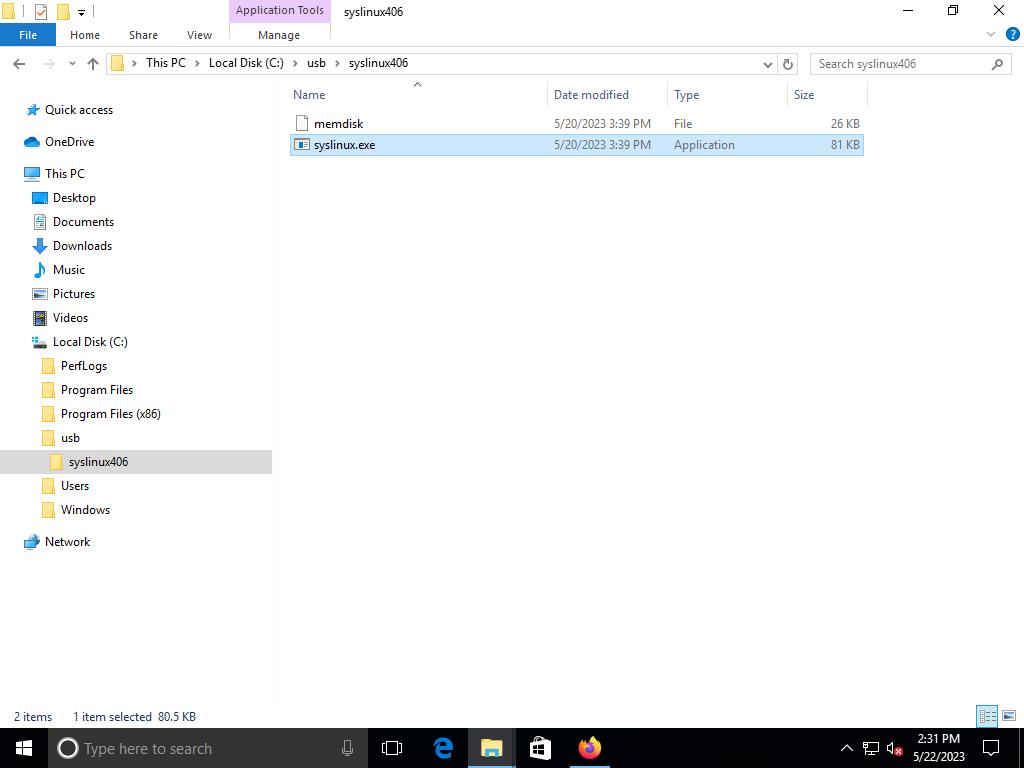Switch to Details view layout

click(987, 716)
